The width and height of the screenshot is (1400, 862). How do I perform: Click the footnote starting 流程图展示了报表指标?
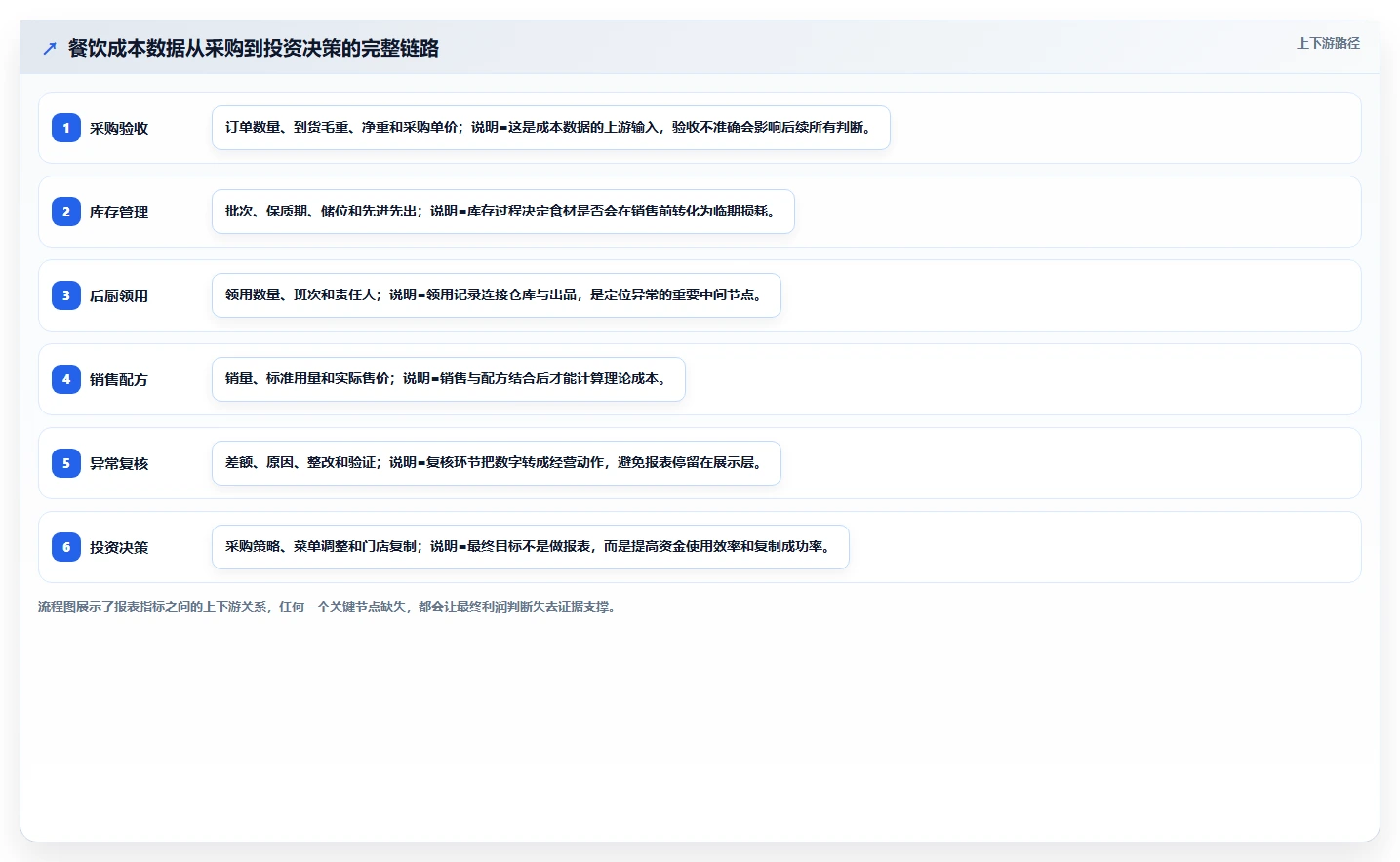329,607
